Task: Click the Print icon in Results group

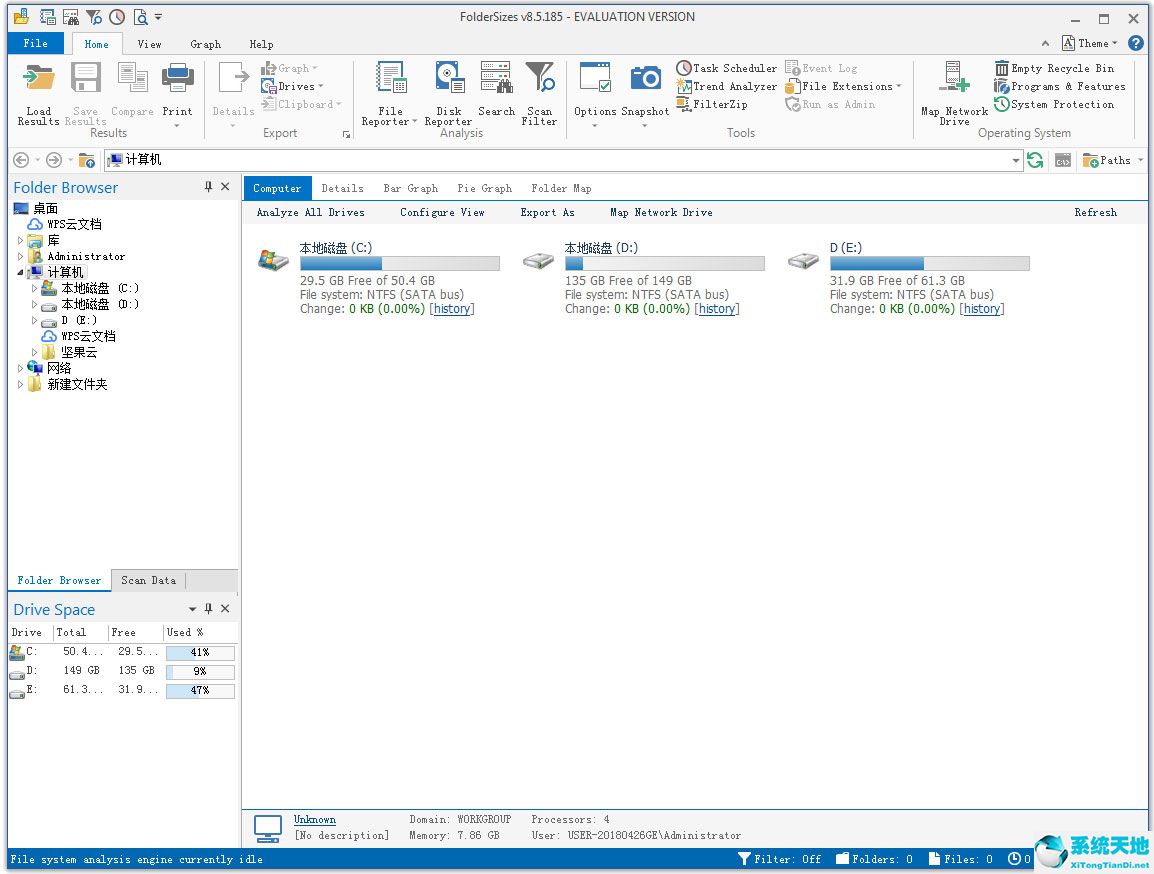Action: pos(177,78)
